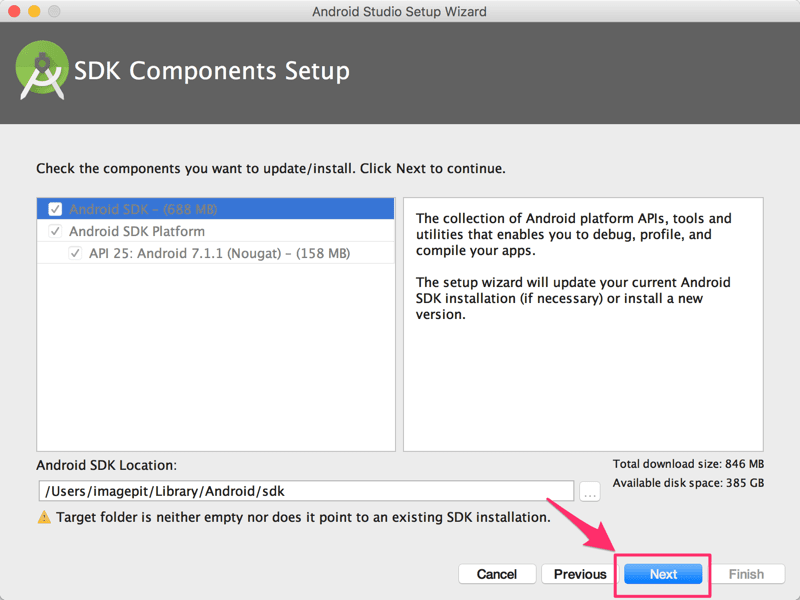The image size is (800, 600).
Task: Toggle the API 25 Nougat checkbox
Action: click(x=75, y=253)
